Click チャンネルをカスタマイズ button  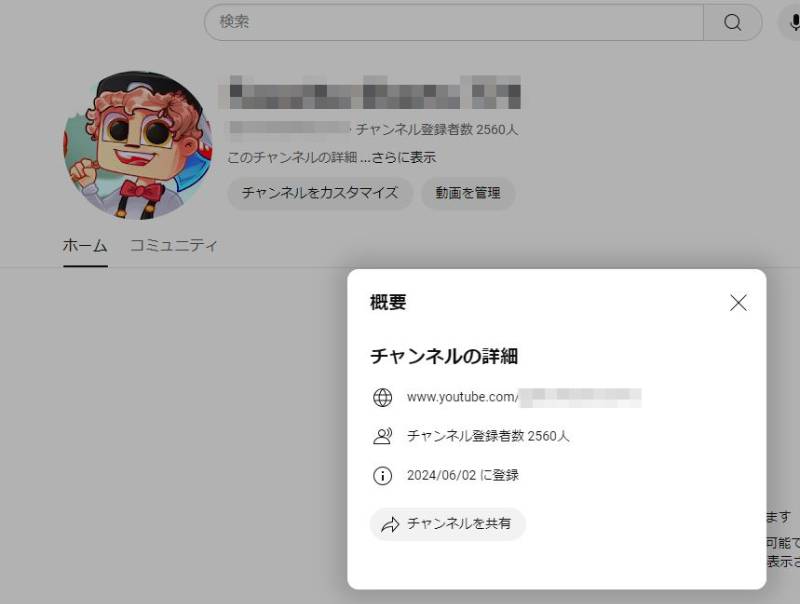(x=320, y=193)
